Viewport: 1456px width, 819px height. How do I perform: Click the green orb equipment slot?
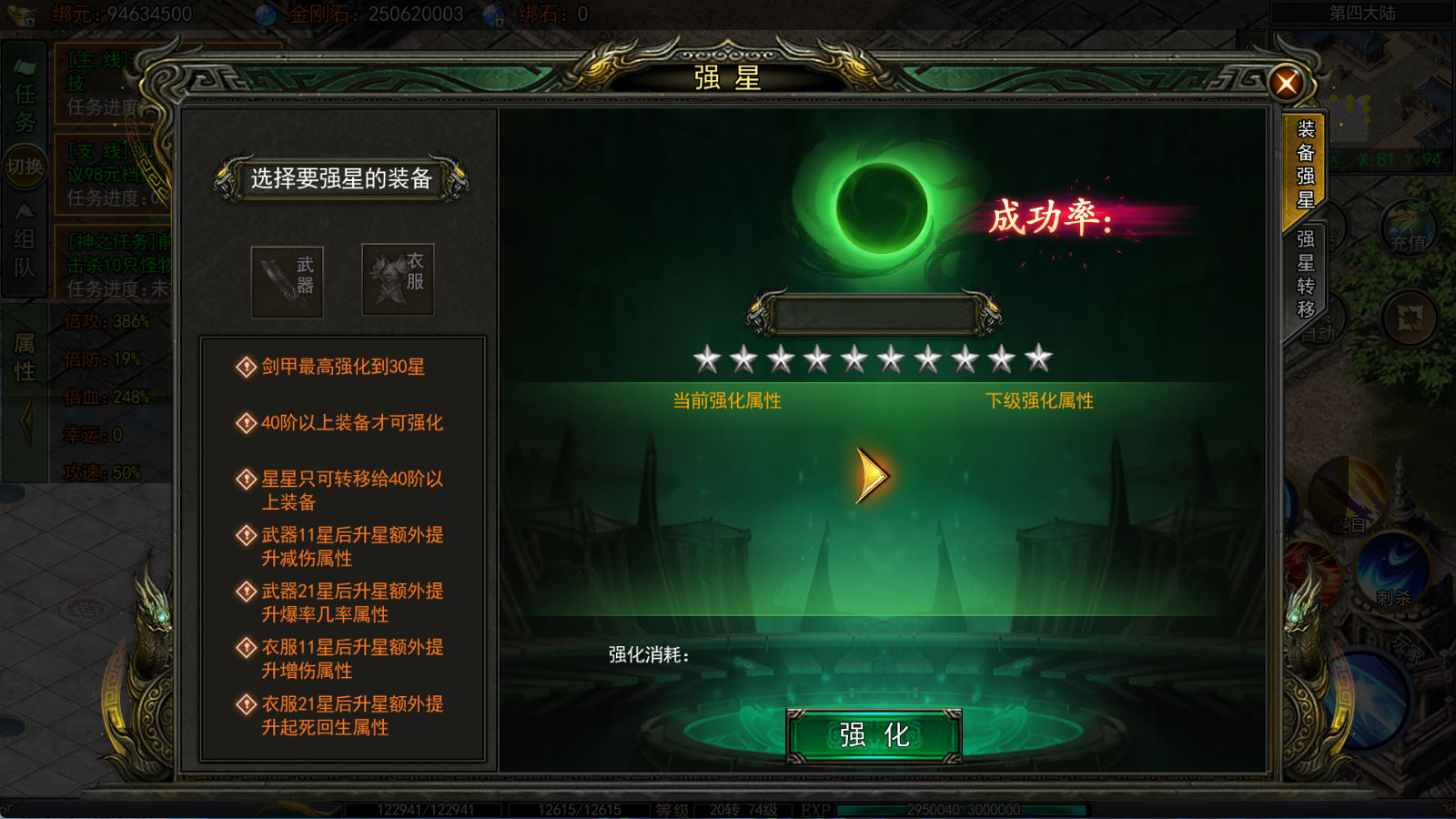881,208
